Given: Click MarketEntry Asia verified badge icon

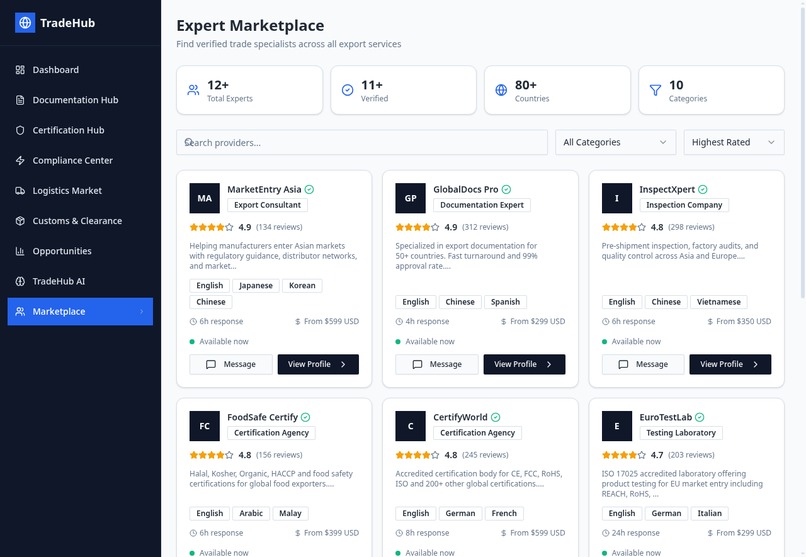Looking at the screenshot, I should tap(309, 190).
